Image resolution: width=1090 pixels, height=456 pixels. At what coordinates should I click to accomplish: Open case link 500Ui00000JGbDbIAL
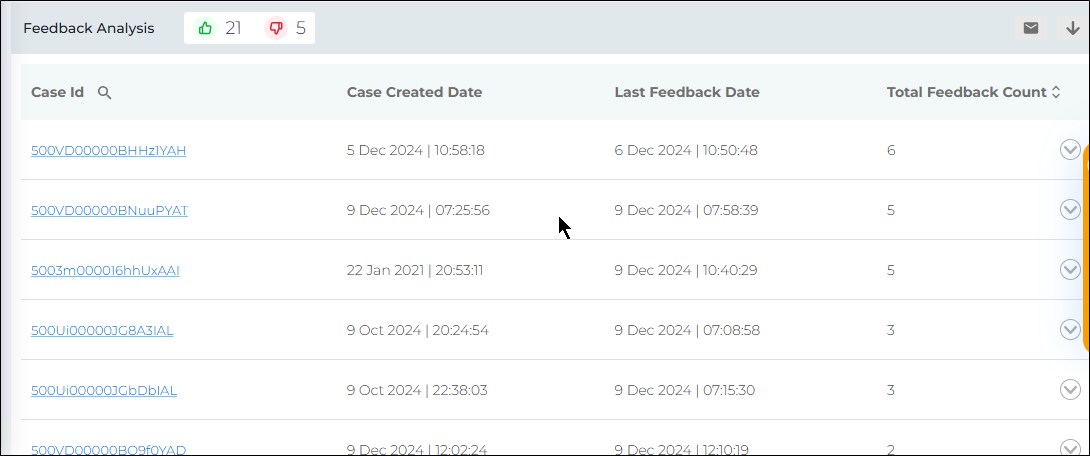point(104,391)
